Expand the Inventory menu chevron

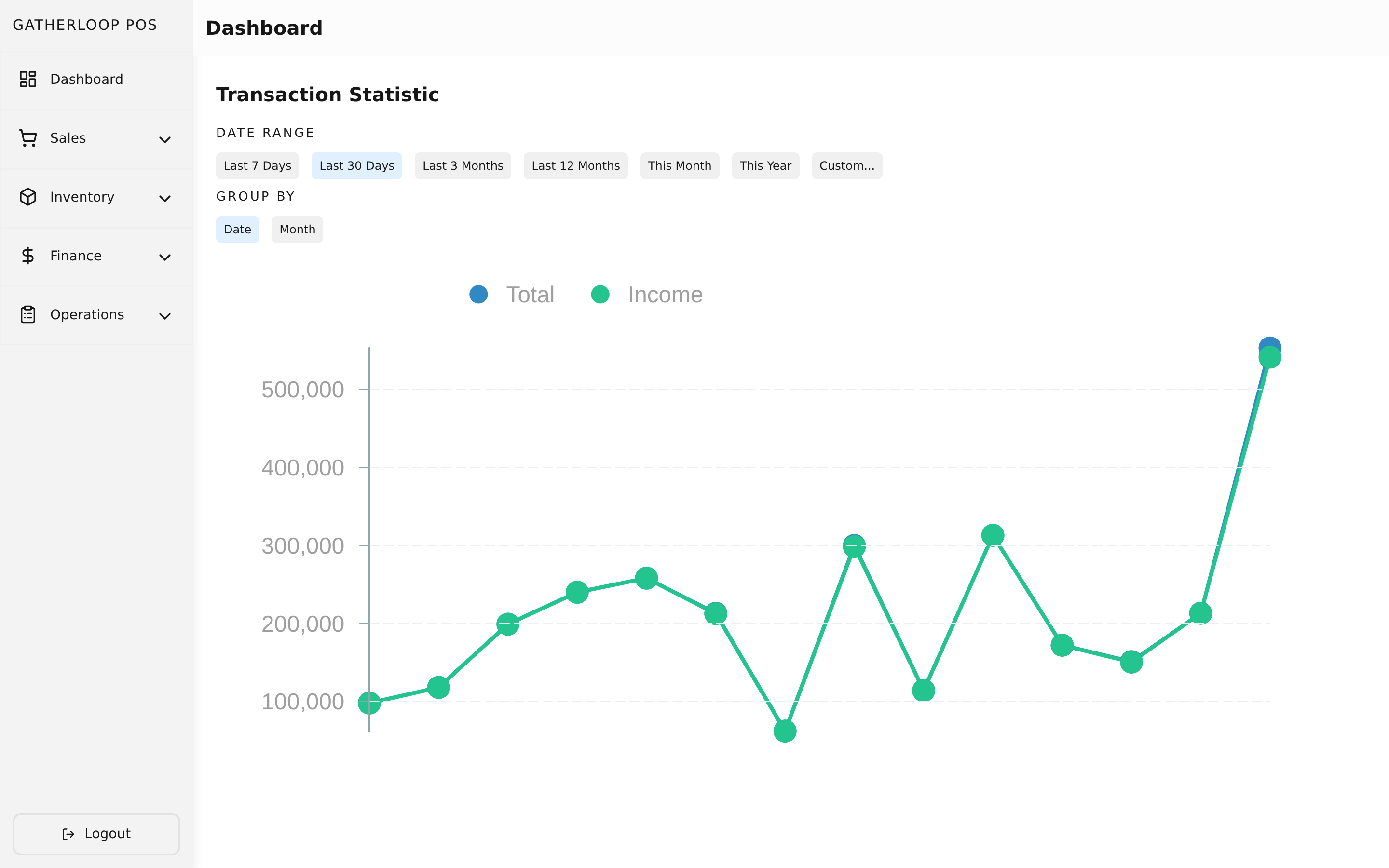pos(165,198)
